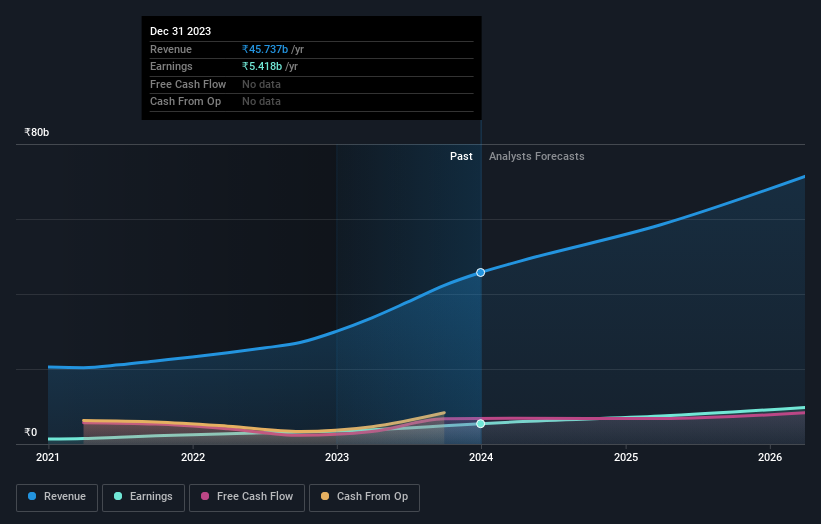Click the 2023 x-axis label
Image resolution: width=821 pixels, height=524 pixels.
[337, 457]
